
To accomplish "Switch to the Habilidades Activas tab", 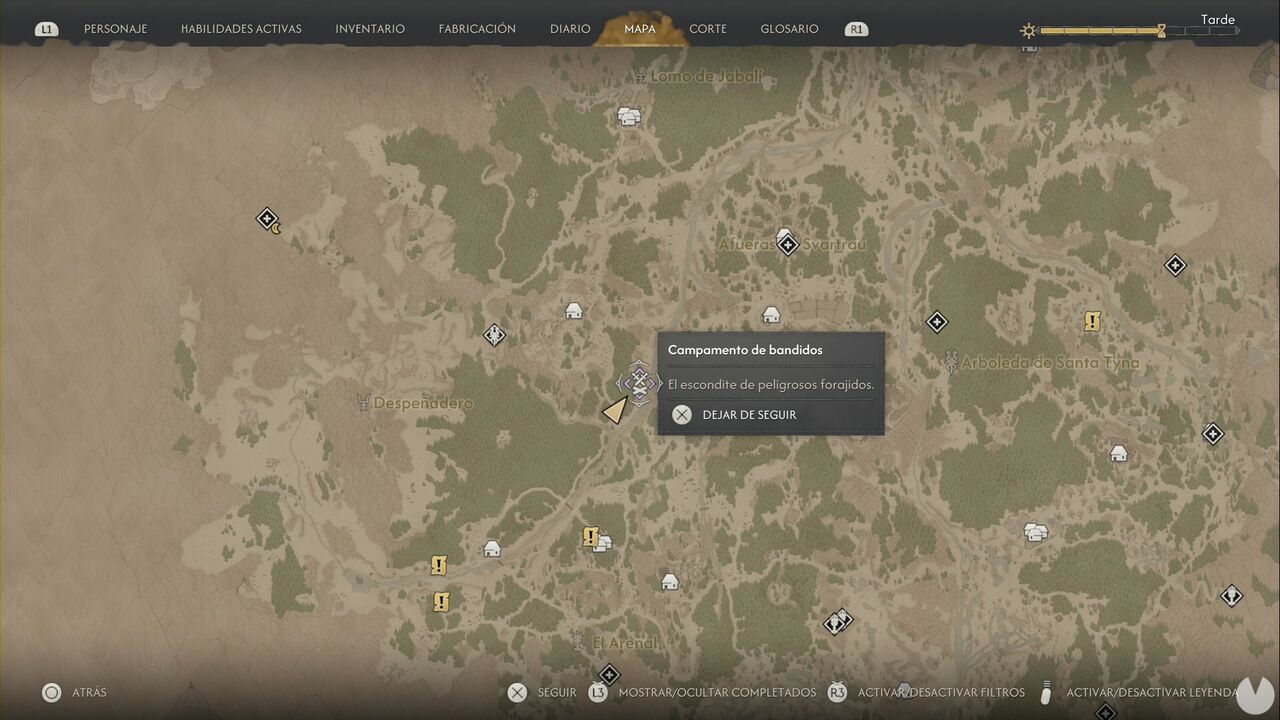I will pos(241,29).
